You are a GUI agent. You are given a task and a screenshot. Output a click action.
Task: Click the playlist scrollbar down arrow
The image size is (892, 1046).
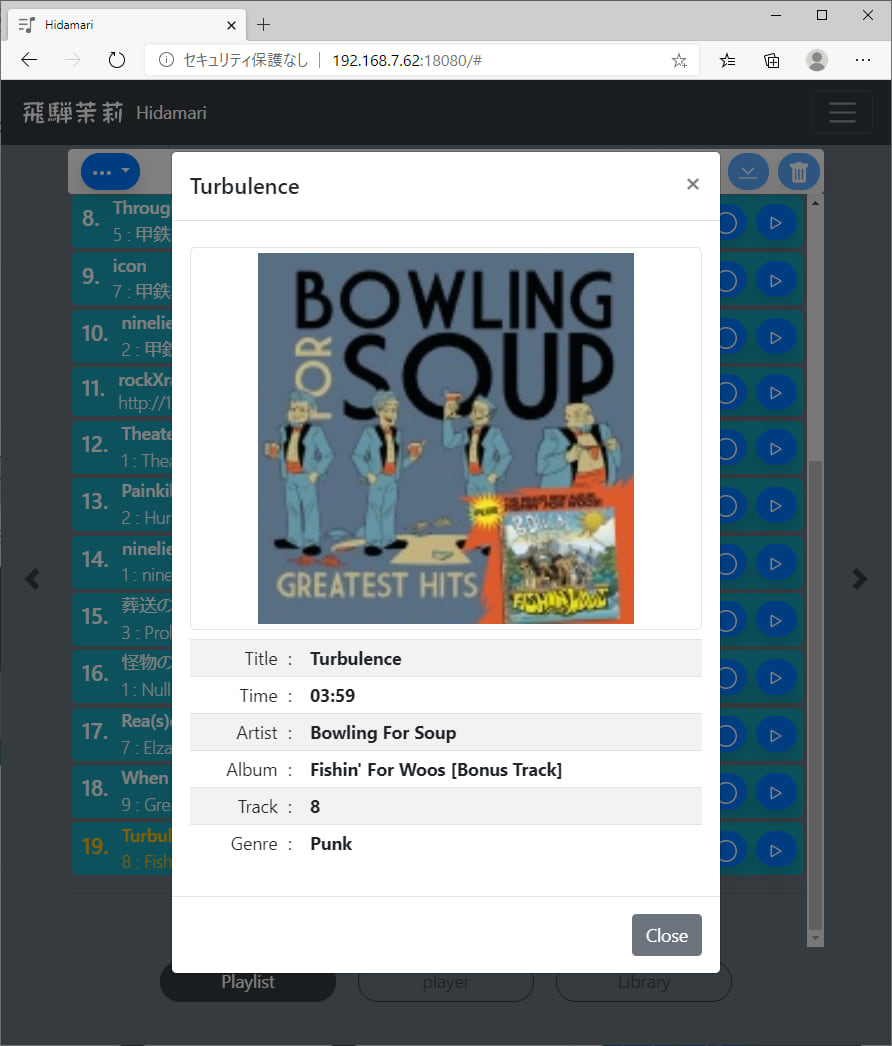(815, 938)
